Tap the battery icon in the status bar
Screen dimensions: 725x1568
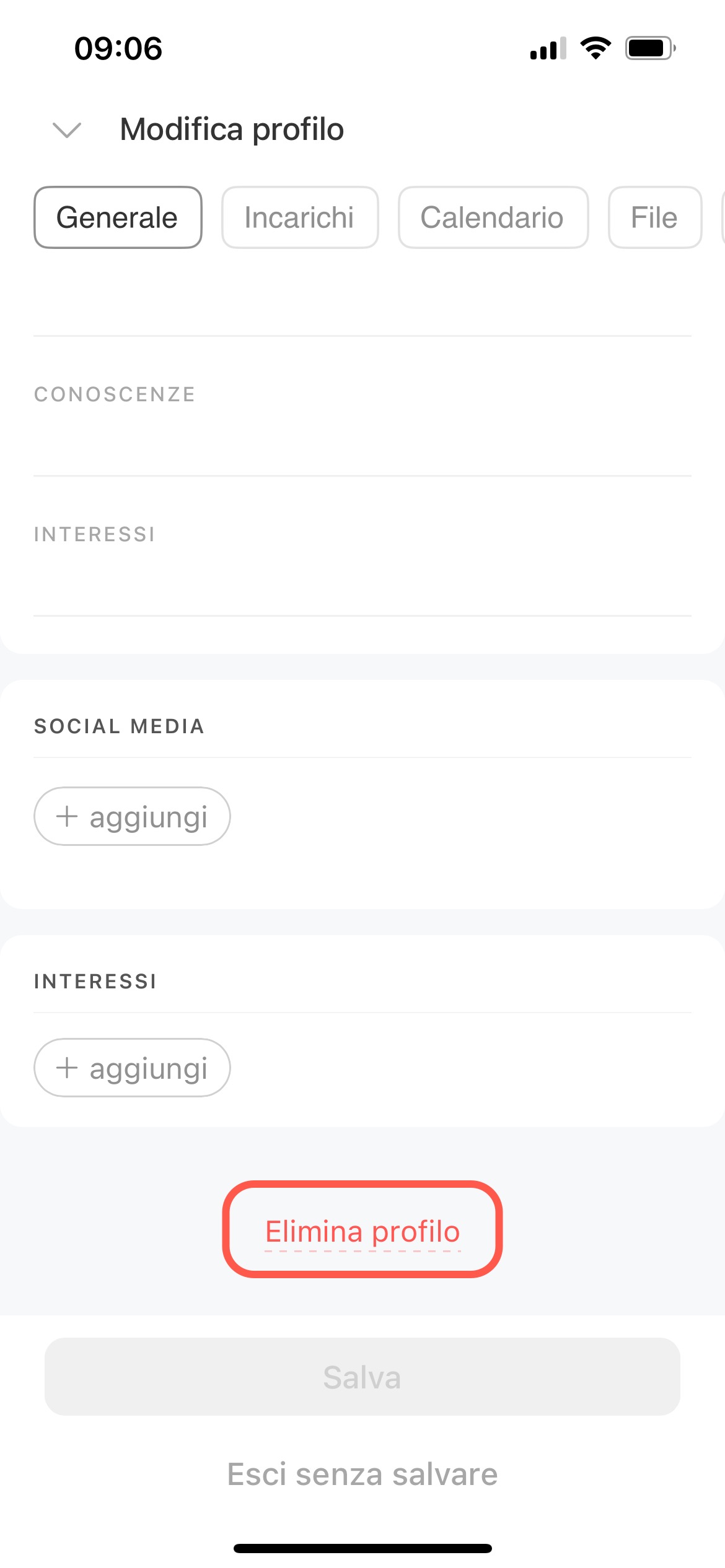(x=649, y=48)
